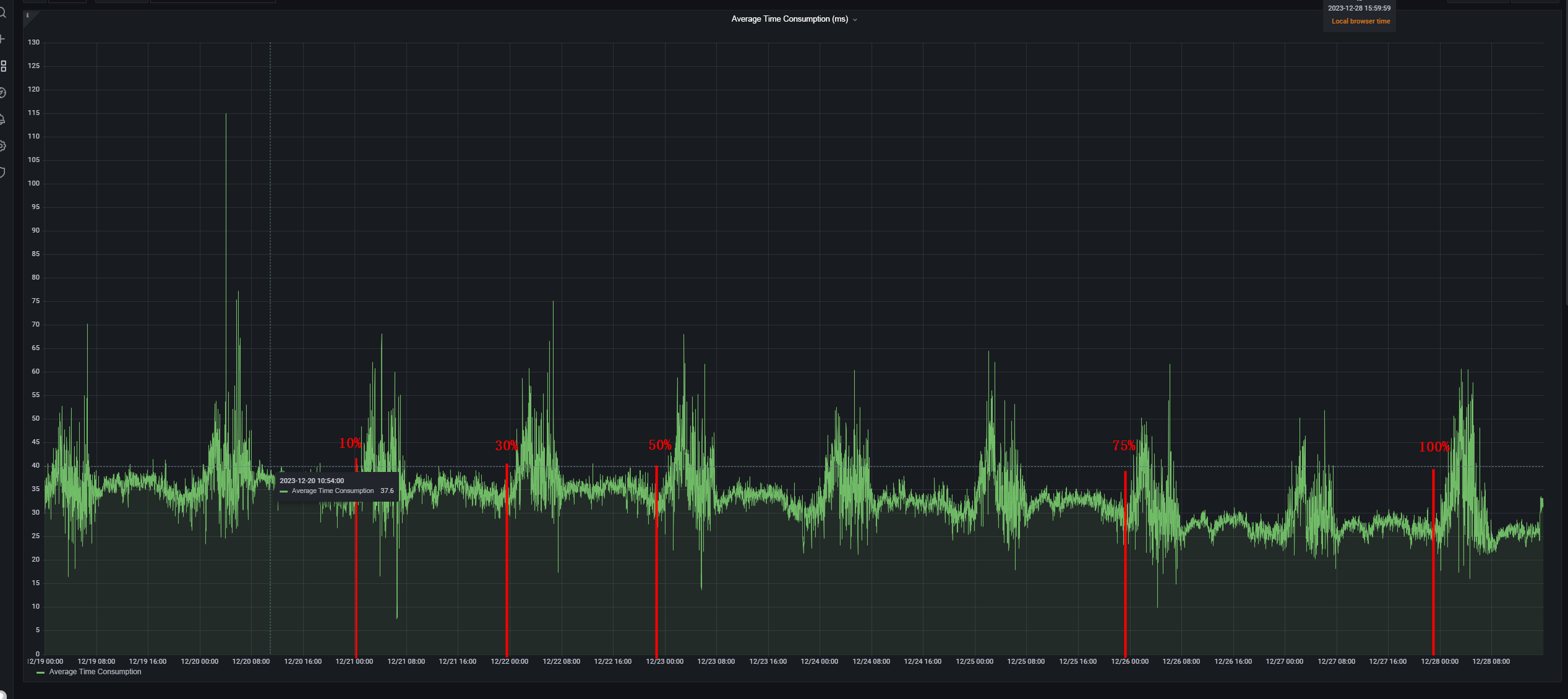Screen dimensions: 1568x699
Task: Open the Dashboards four-squares sidebar icon
Action: [3, 66]
